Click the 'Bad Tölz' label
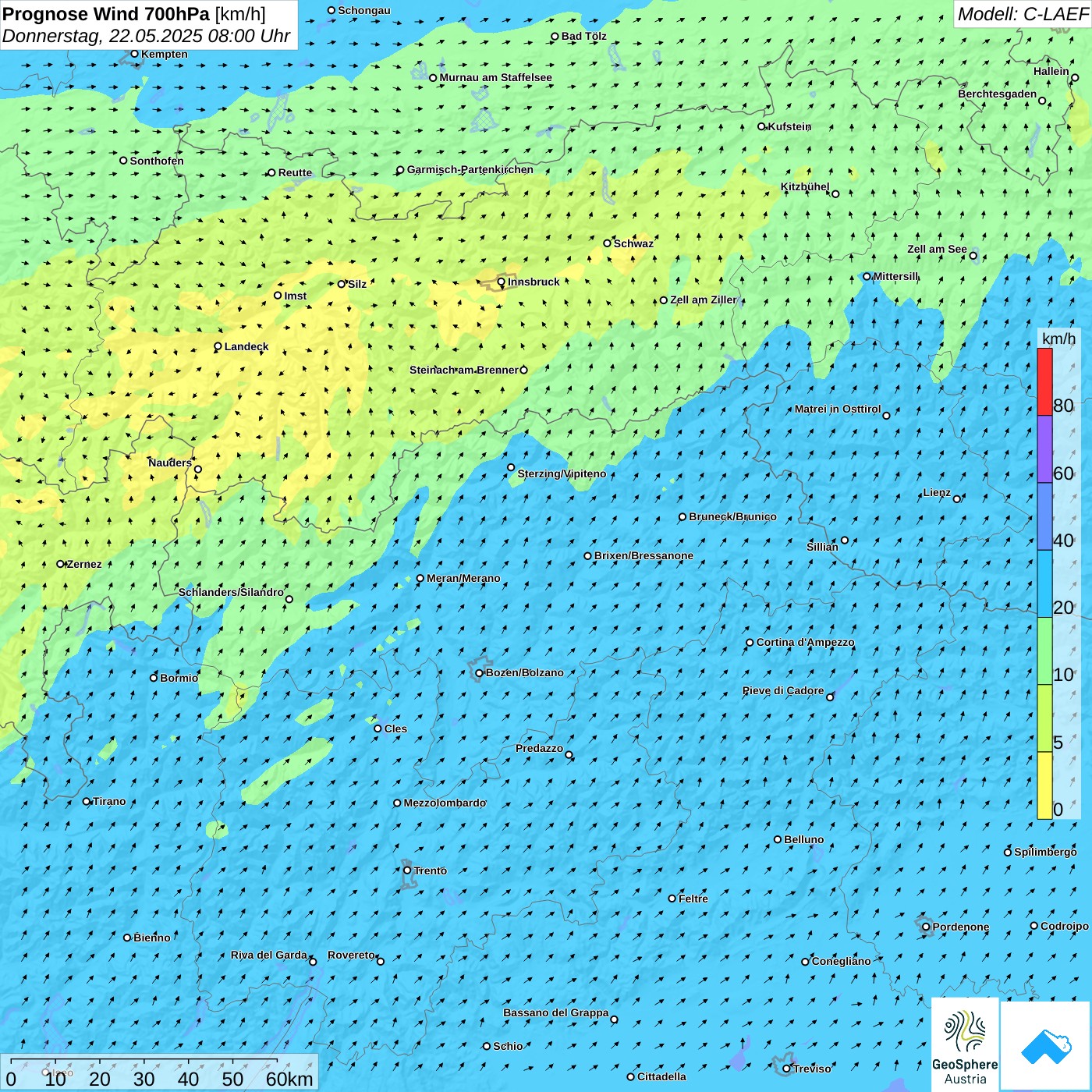This screenshot has width=1092, height=1092. click(584, 36)
